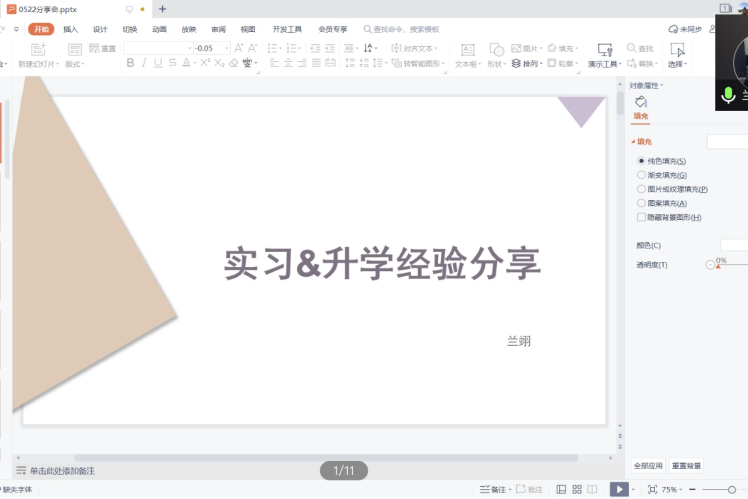The height and width of the screenshot is (499, 748).
Task: Switch to the 动画 ribbon tab
Action: click(159, 29)
